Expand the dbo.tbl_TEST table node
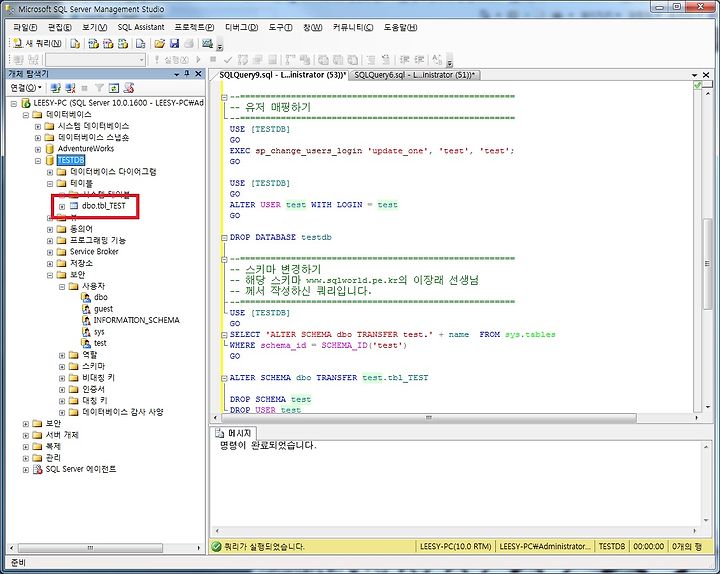 pyautogui.click(x=62, y=206)
